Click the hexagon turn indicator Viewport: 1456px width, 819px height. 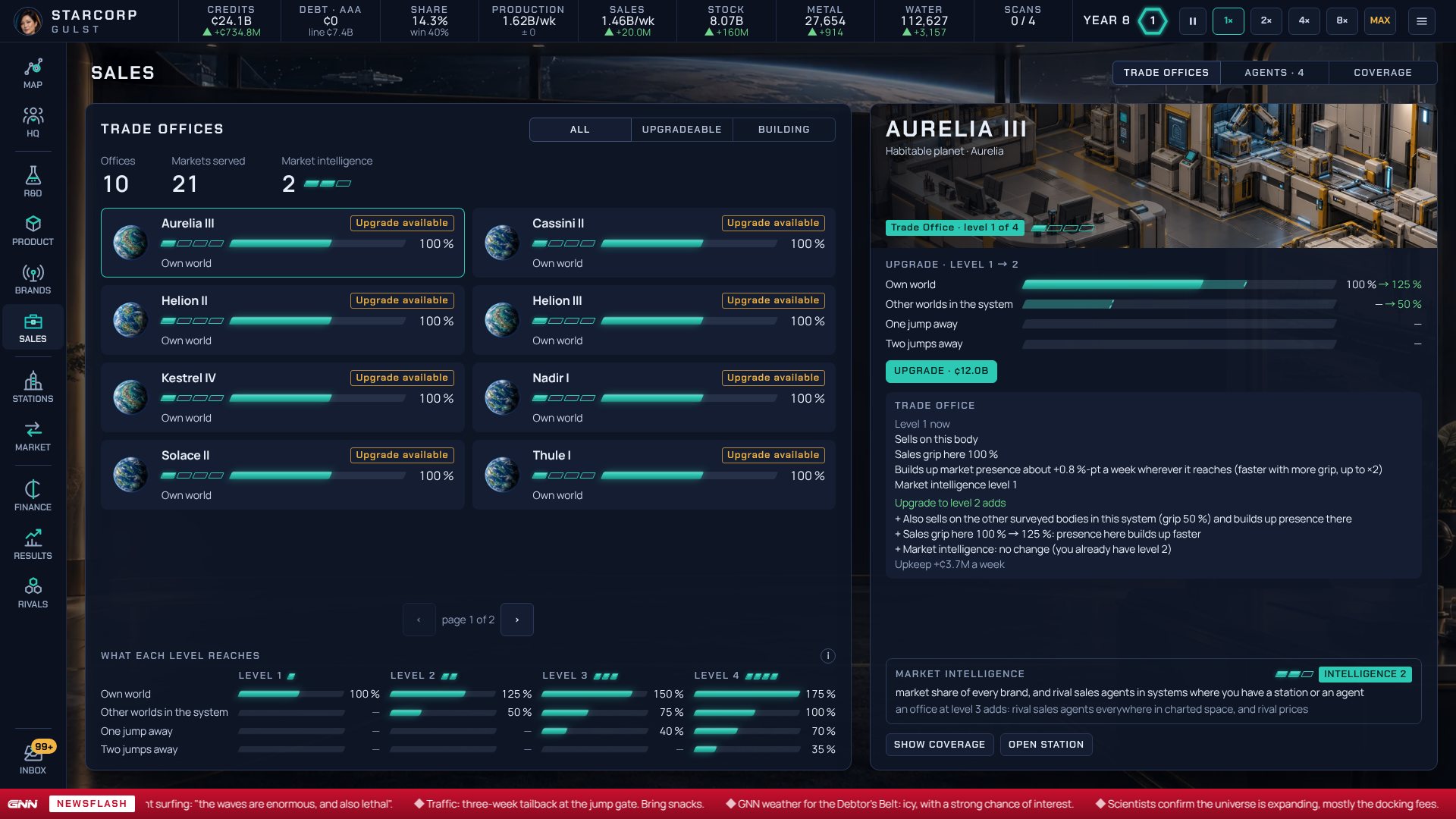tap(1153, 21)
